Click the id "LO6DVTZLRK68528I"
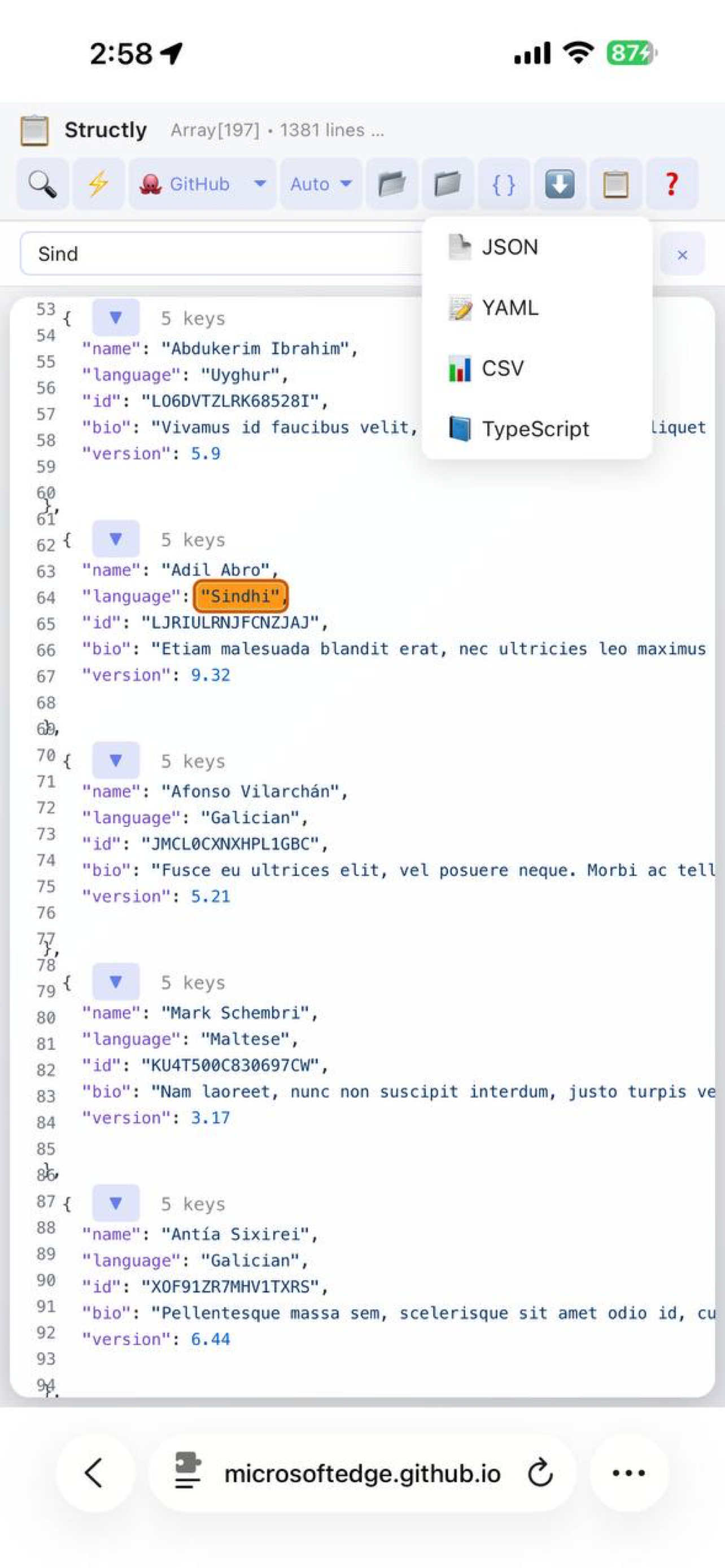The width and height of the screenshot is (725, 1568). [x=230, y=401]
